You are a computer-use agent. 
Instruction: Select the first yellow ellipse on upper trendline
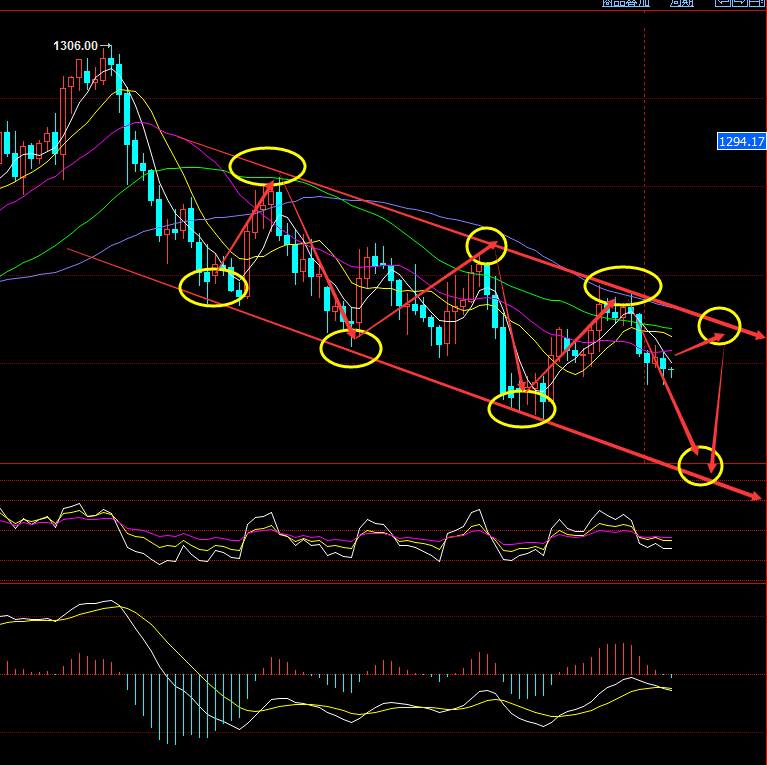(x=267, y=165)
